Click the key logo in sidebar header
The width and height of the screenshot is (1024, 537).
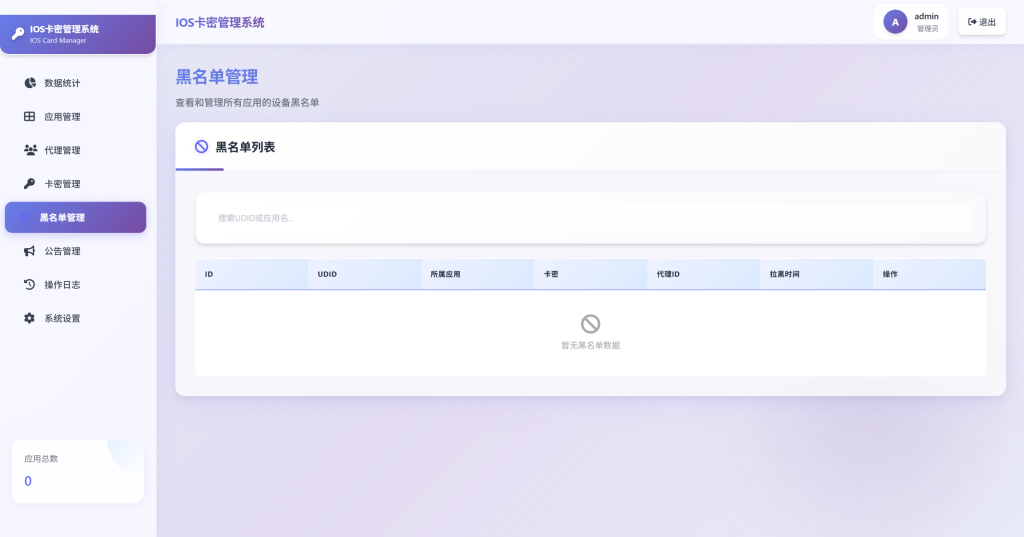click(17, 34)
